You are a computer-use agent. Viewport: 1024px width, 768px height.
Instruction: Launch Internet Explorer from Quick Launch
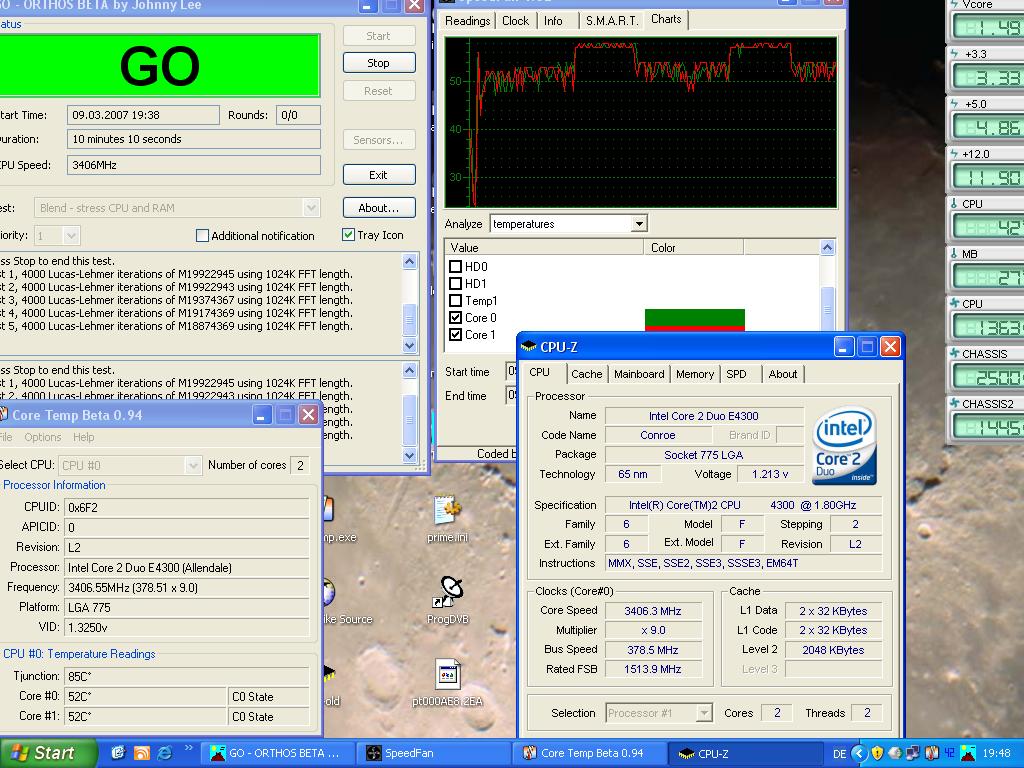click(165, 753)
